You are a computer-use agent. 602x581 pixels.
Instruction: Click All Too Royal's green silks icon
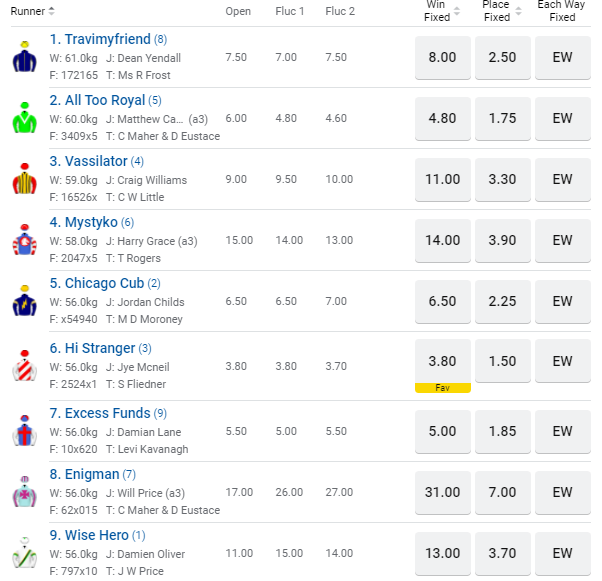pyautogui.click(x=24, y=119)
